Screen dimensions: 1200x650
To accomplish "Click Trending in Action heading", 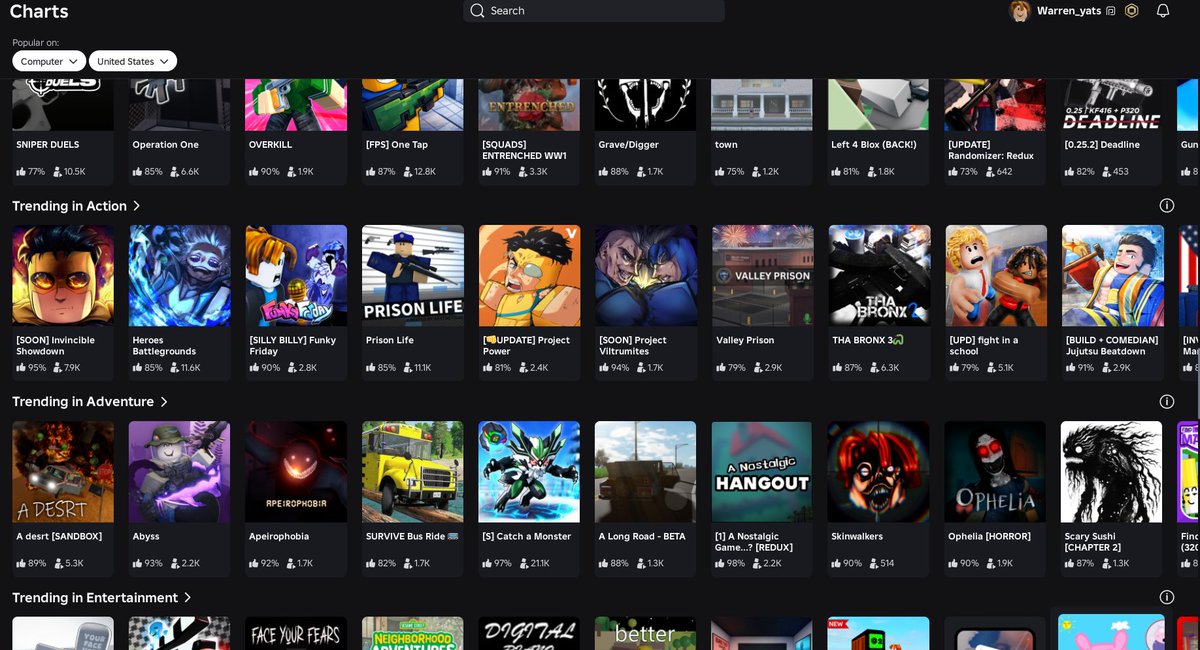I will 69,206.
